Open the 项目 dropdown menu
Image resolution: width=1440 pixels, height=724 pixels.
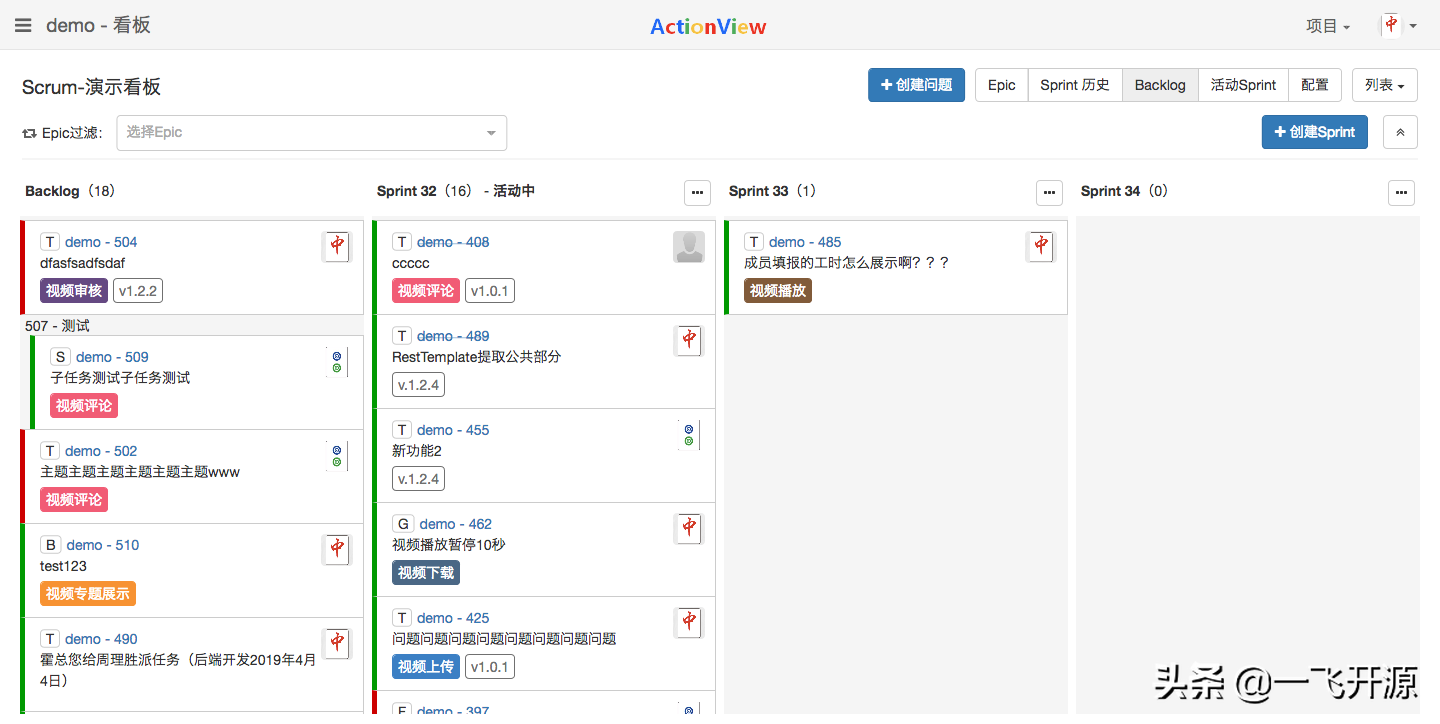(x=1328, y=26)
